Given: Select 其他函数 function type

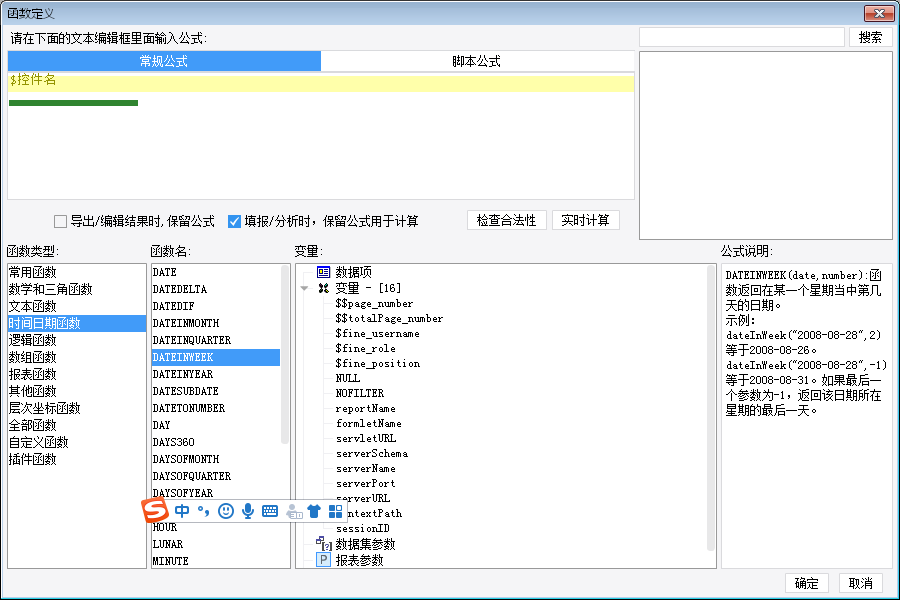Looking at the screenshot, I should tap(76, 391).
